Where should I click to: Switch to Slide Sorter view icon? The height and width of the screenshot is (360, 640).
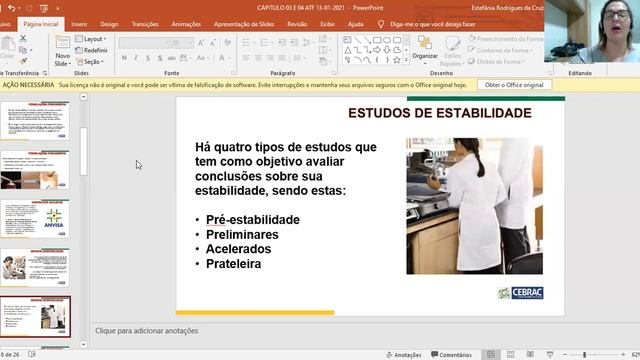[x=510, y=354]
